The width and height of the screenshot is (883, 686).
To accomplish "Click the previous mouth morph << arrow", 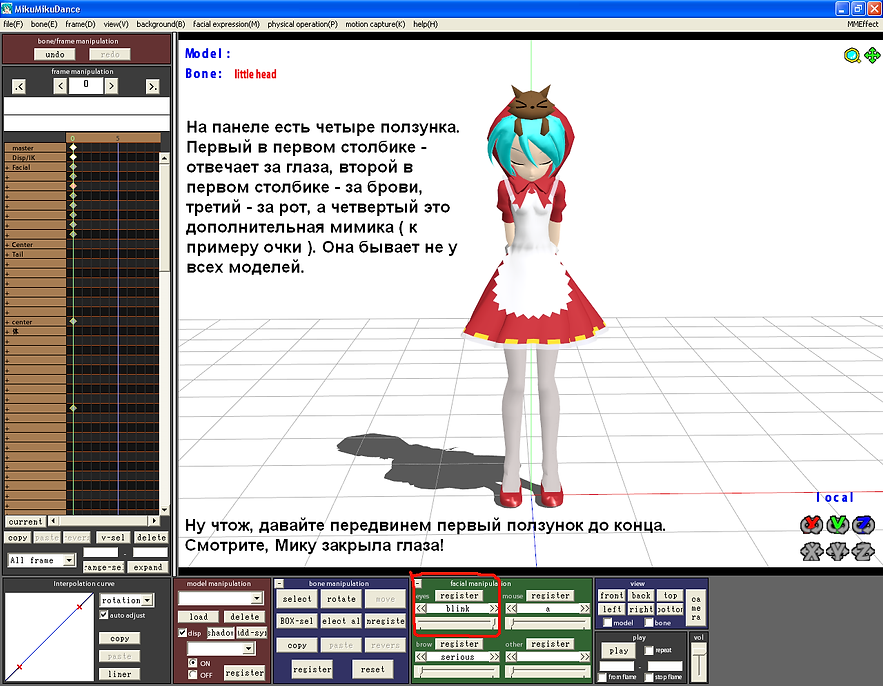I will pos(511,609).
